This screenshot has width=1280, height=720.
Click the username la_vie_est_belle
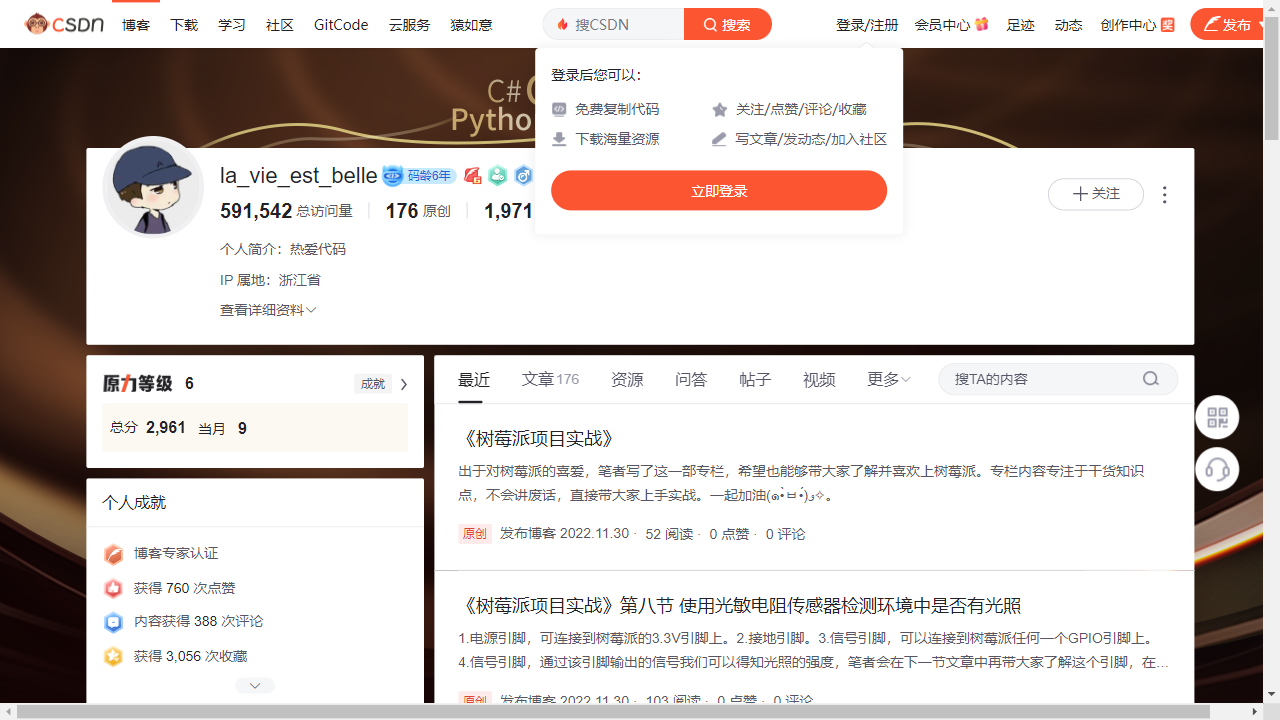pos(299,176)
